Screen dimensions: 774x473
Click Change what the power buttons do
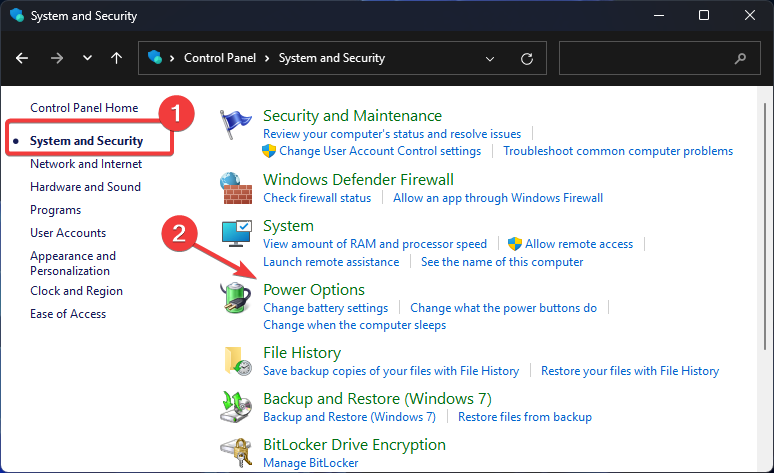[x=503, y=308]
